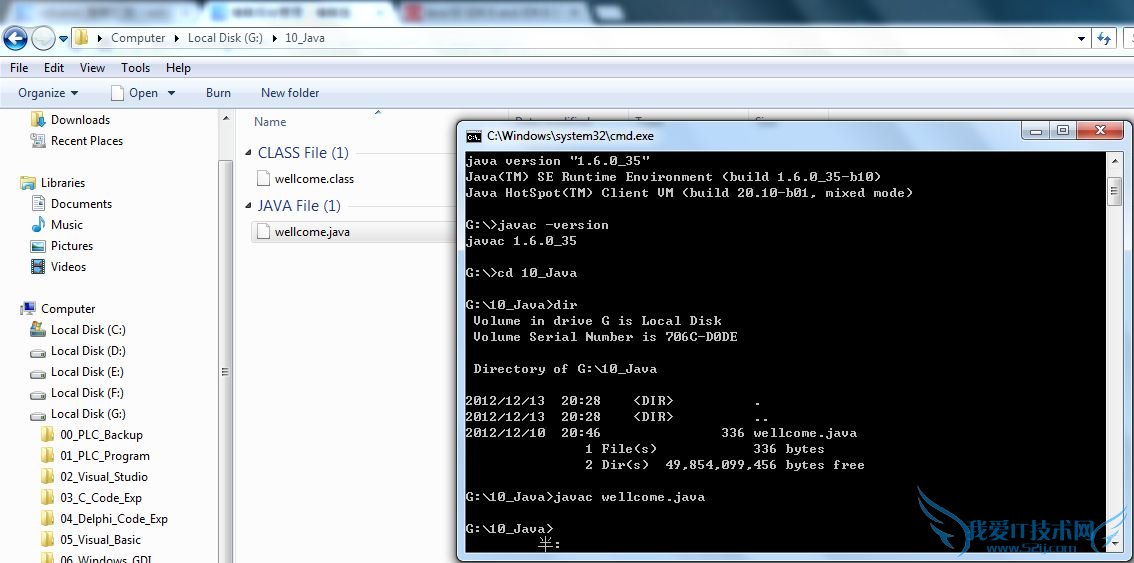Open 02_Visual_Studio folder in tree
Viewport: 1134px width, 563px height.
[x=103, y=477]
